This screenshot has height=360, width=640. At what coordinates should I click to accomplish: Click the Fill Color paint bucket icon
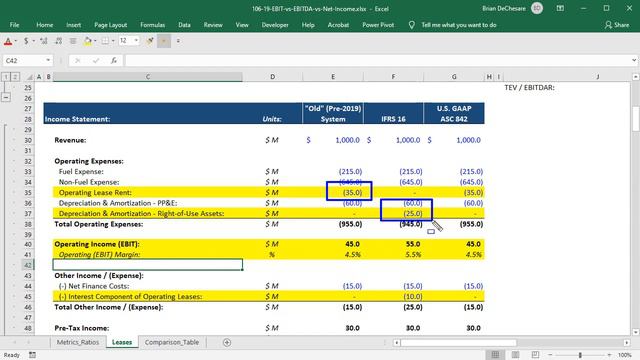(x=87, y=41)
